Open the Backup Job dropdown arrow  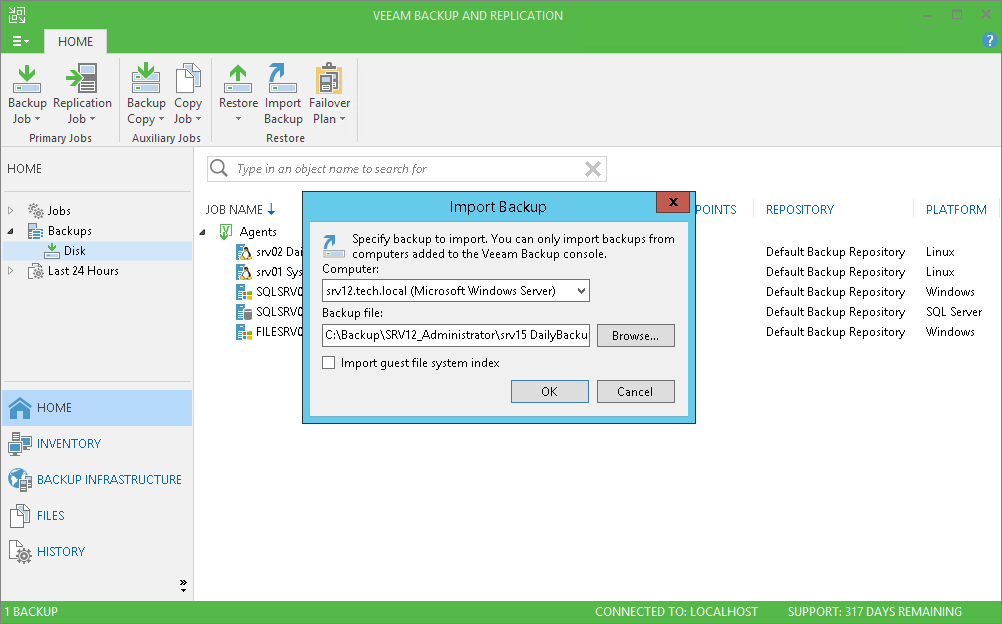(37, 119)
